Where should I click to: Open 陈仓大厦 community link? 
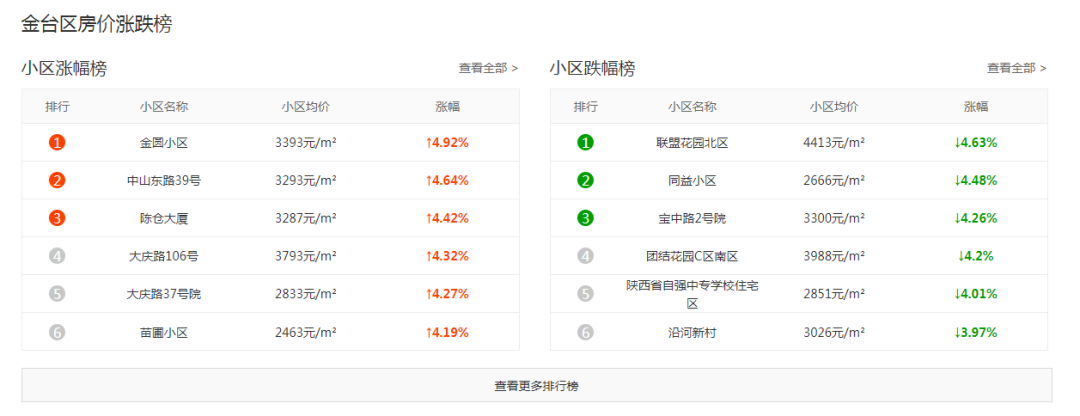(x=164, y=219)
